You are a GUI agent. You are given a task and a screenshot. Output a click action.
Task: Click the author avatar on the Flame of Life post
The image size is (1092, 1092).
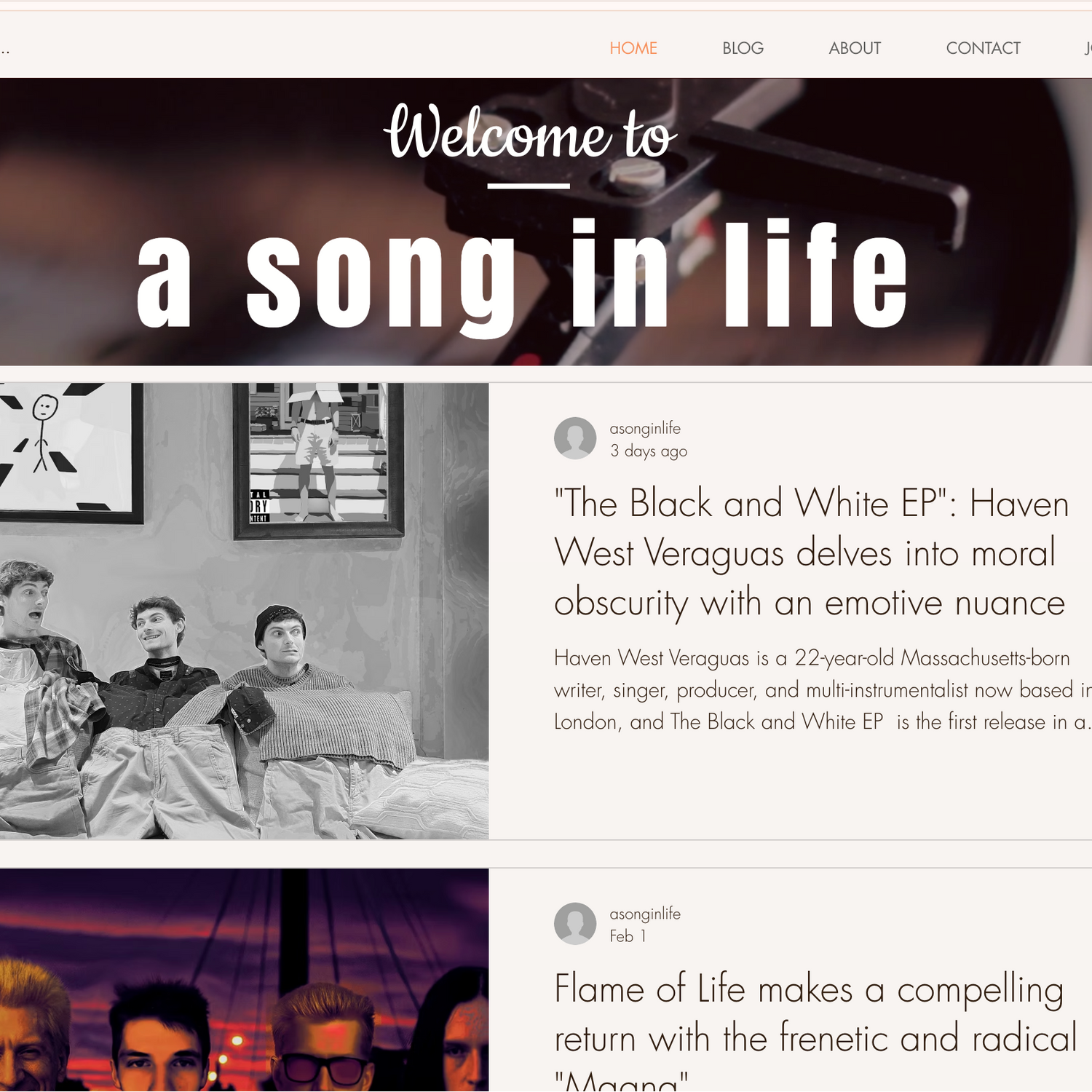[x=575, y=924]
